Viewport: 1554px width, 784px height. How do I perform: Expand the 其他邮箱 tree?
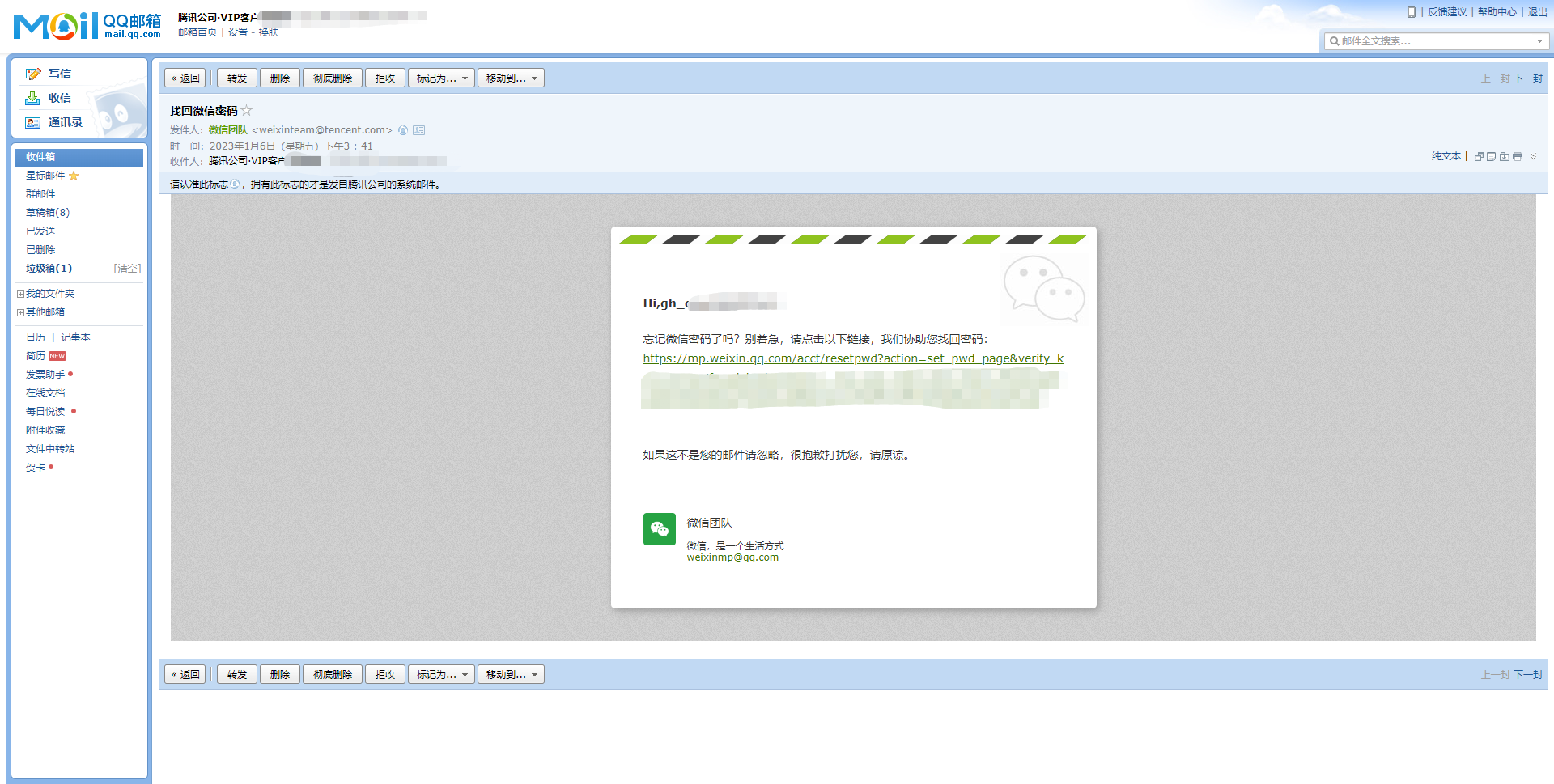pos(20,312)
